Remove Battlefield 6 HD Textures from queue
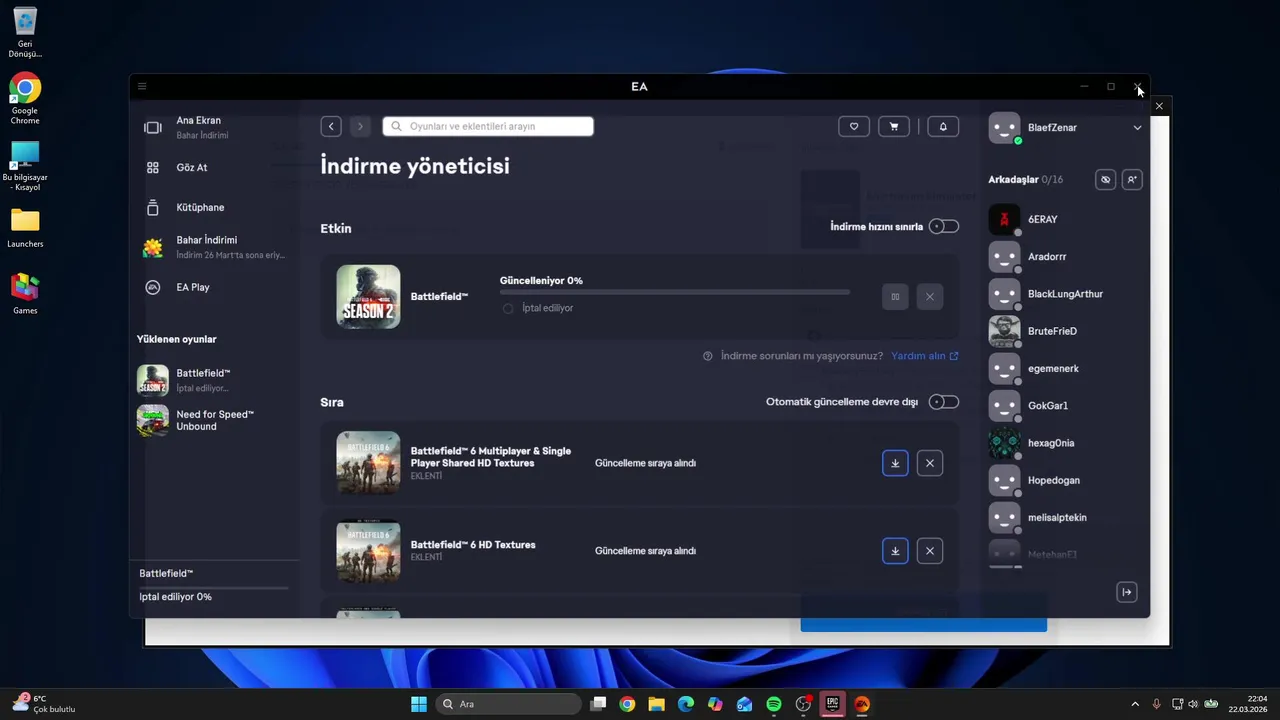This screenshot has width=1280, height=720. (x=930, y=551)
